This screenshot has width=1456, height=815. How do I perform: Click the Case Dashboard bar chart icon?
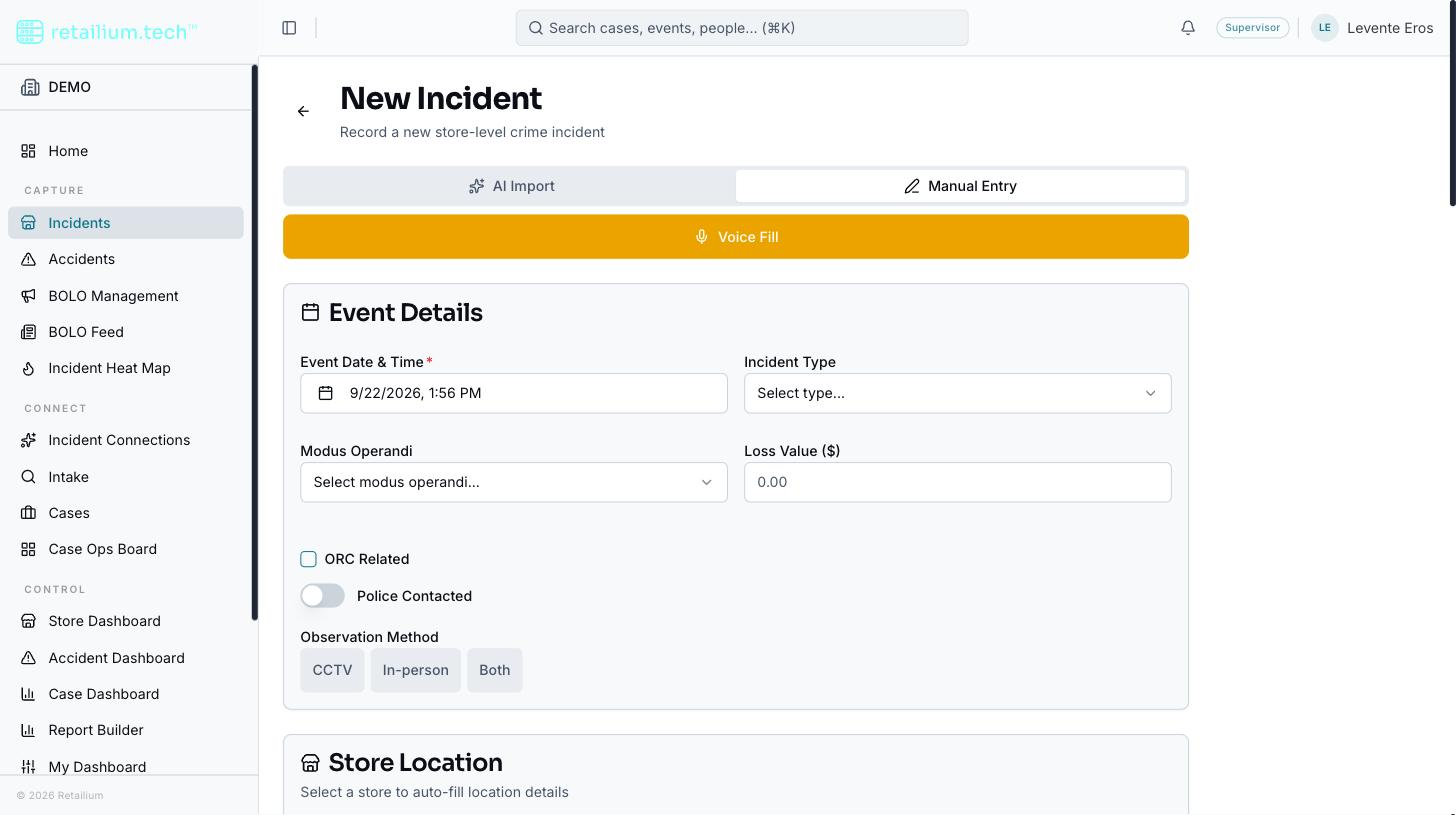[29, 694]
